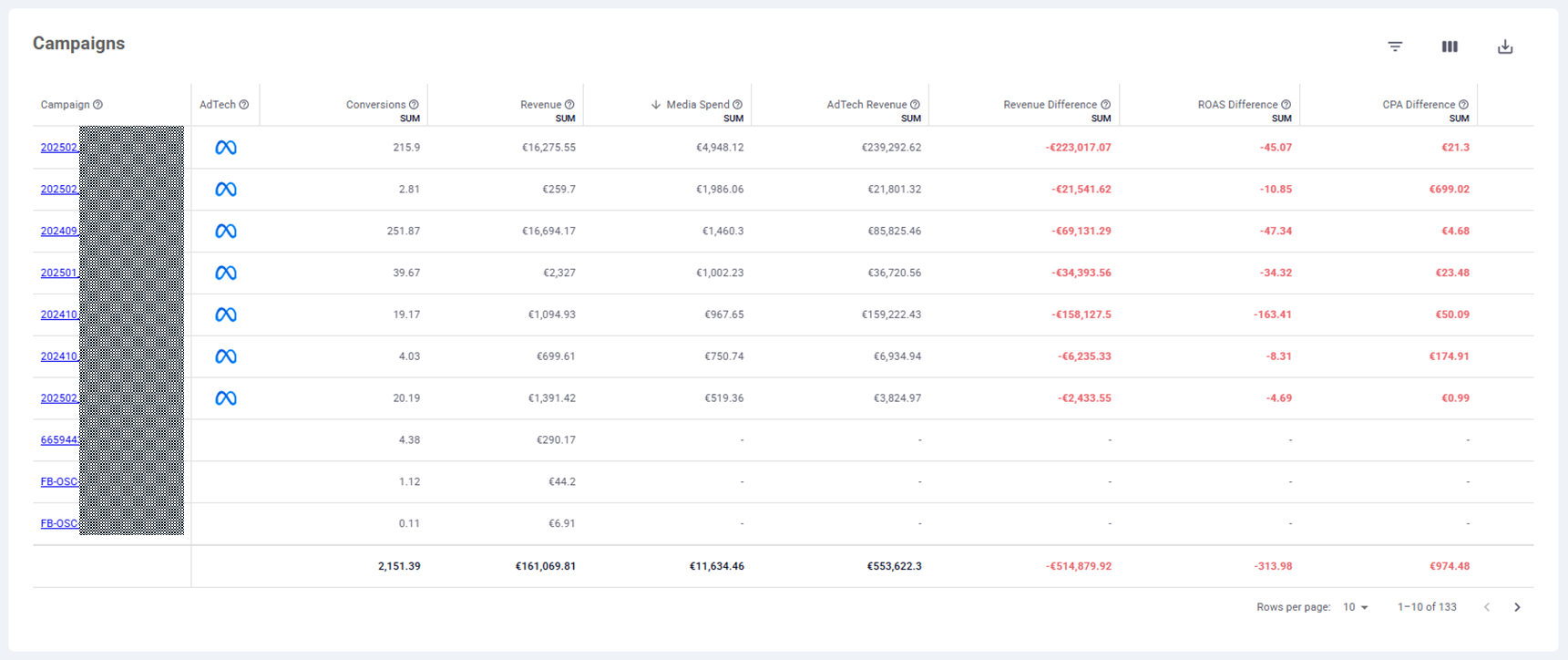
Task: Sort by AdTech Revenue column header
Action: (866, 105)
